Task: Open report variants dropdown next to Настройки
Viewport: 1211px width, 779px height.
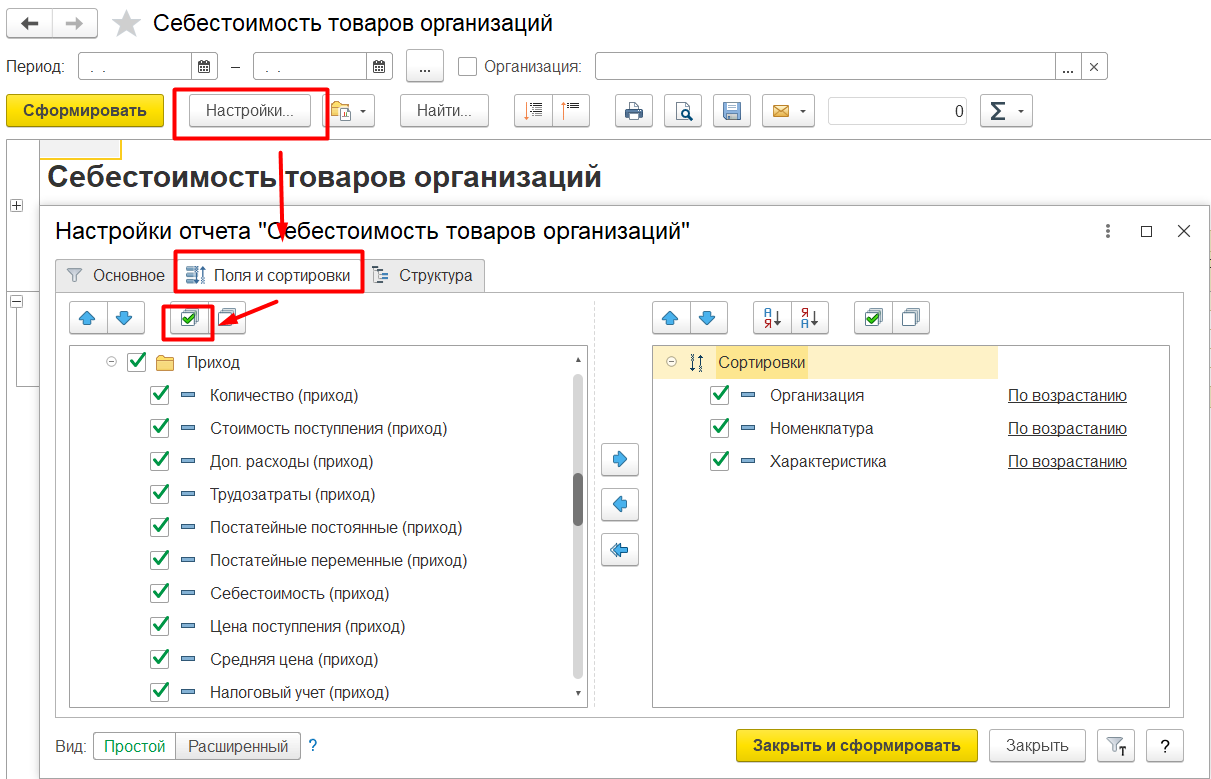Action: point(351,111)
